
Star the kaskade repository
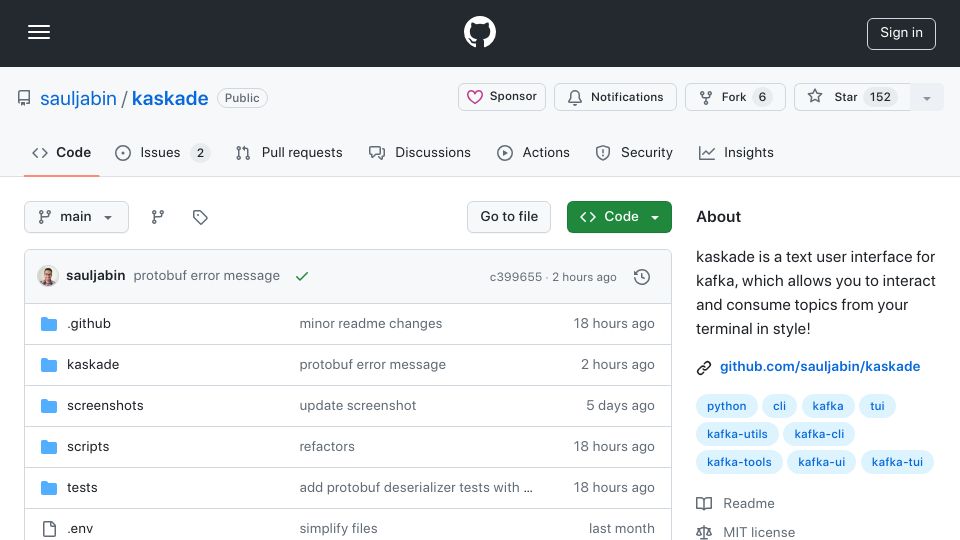pos(851,97)
